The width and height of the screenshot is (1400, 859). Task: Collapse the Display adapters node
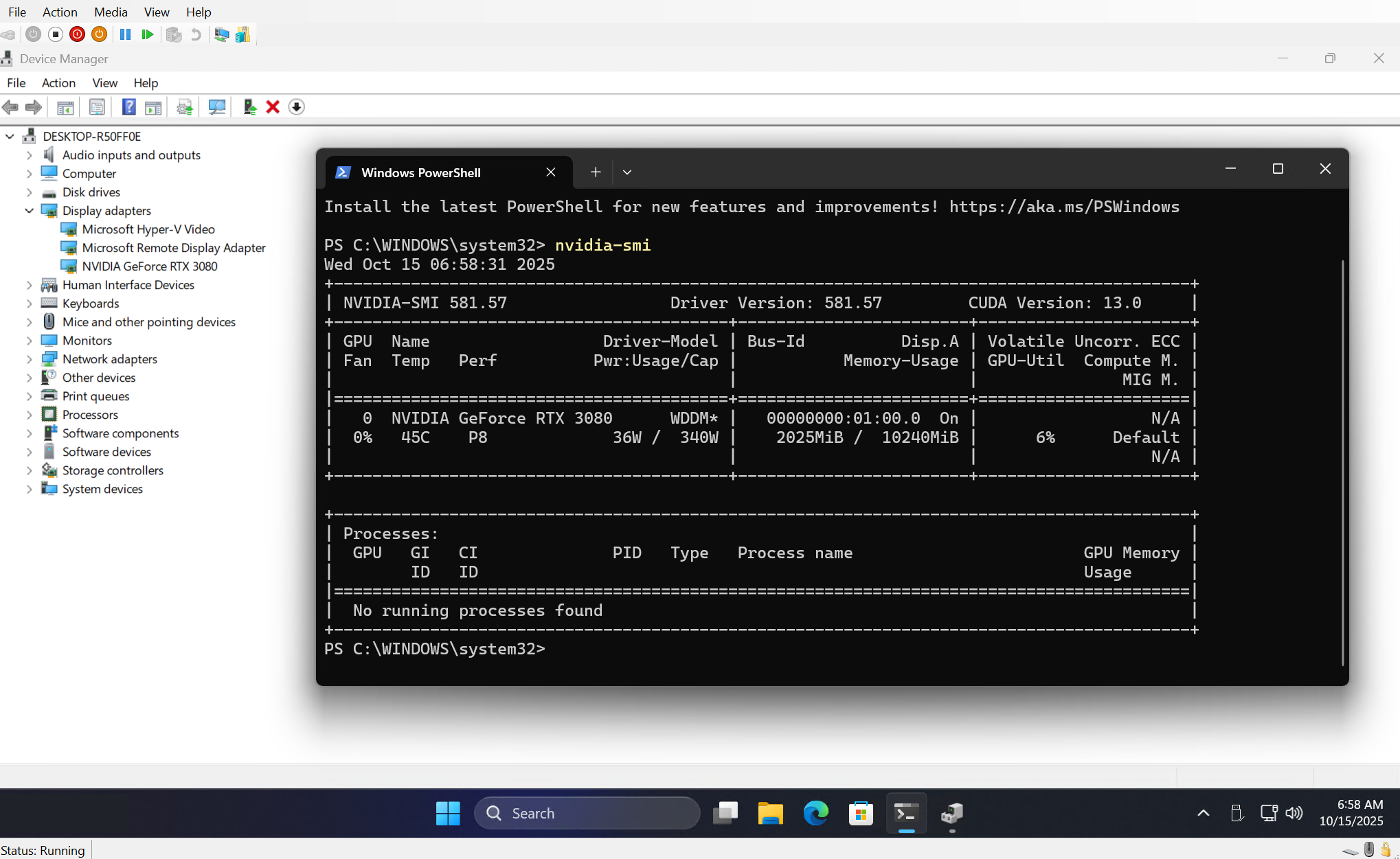(29, 211)
